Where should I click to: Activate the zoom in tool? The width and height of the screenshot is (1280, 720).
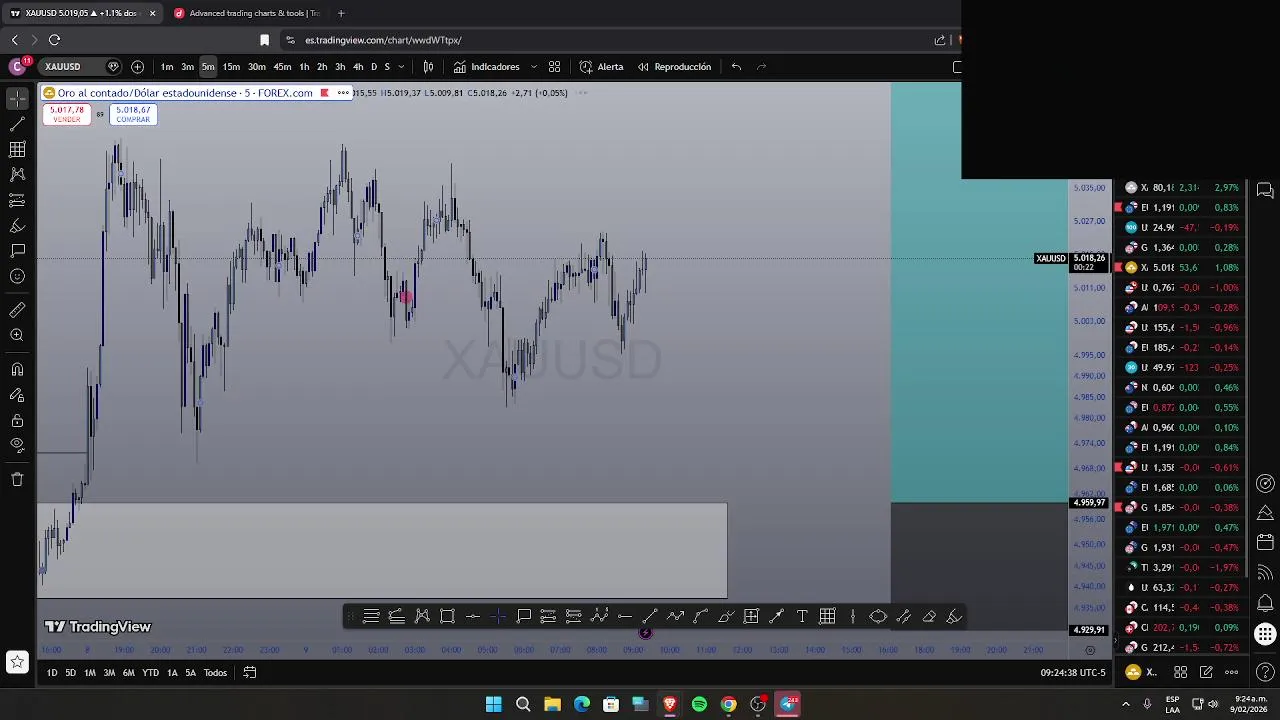17,335
